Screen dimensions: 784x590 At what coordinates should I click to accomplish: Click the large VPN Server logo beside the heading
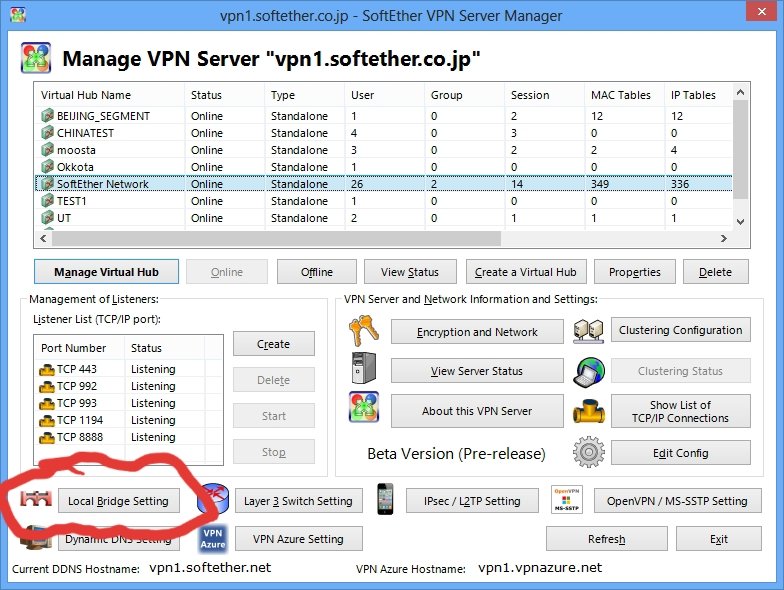pos(36,58)
